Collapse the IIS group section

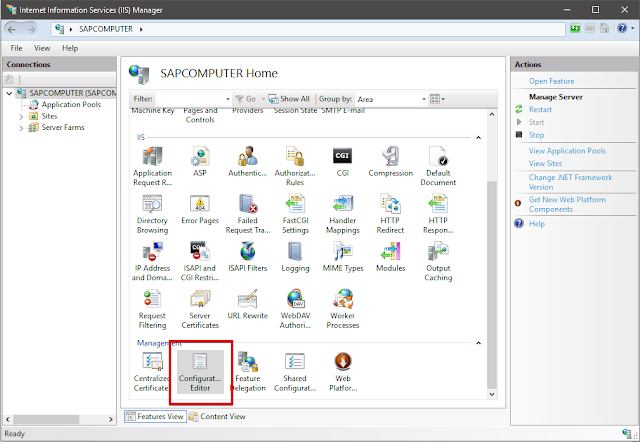click(x=478, y=138)
